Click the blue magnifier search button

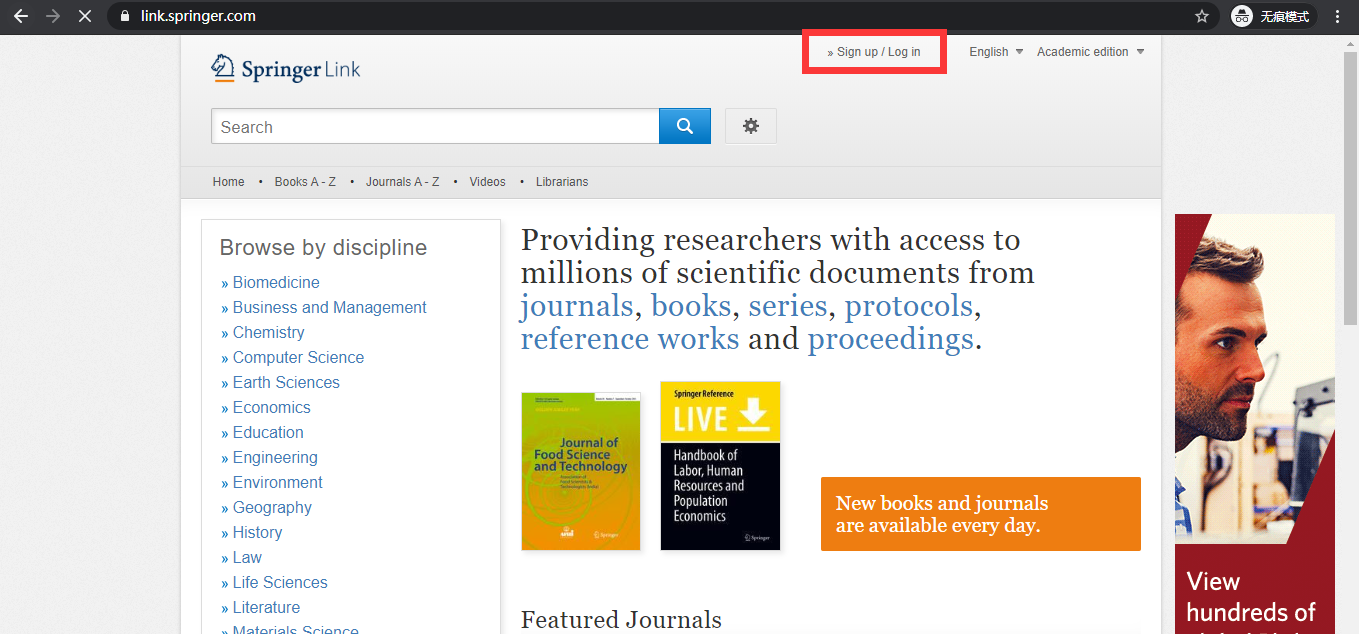(685, 126)
